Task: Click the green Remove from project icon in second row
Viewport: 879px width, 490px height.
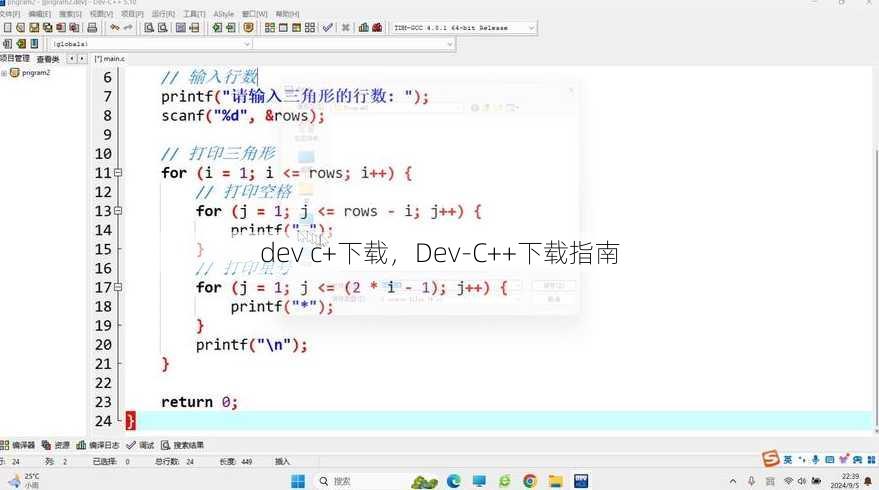Action: click(21, 44)
